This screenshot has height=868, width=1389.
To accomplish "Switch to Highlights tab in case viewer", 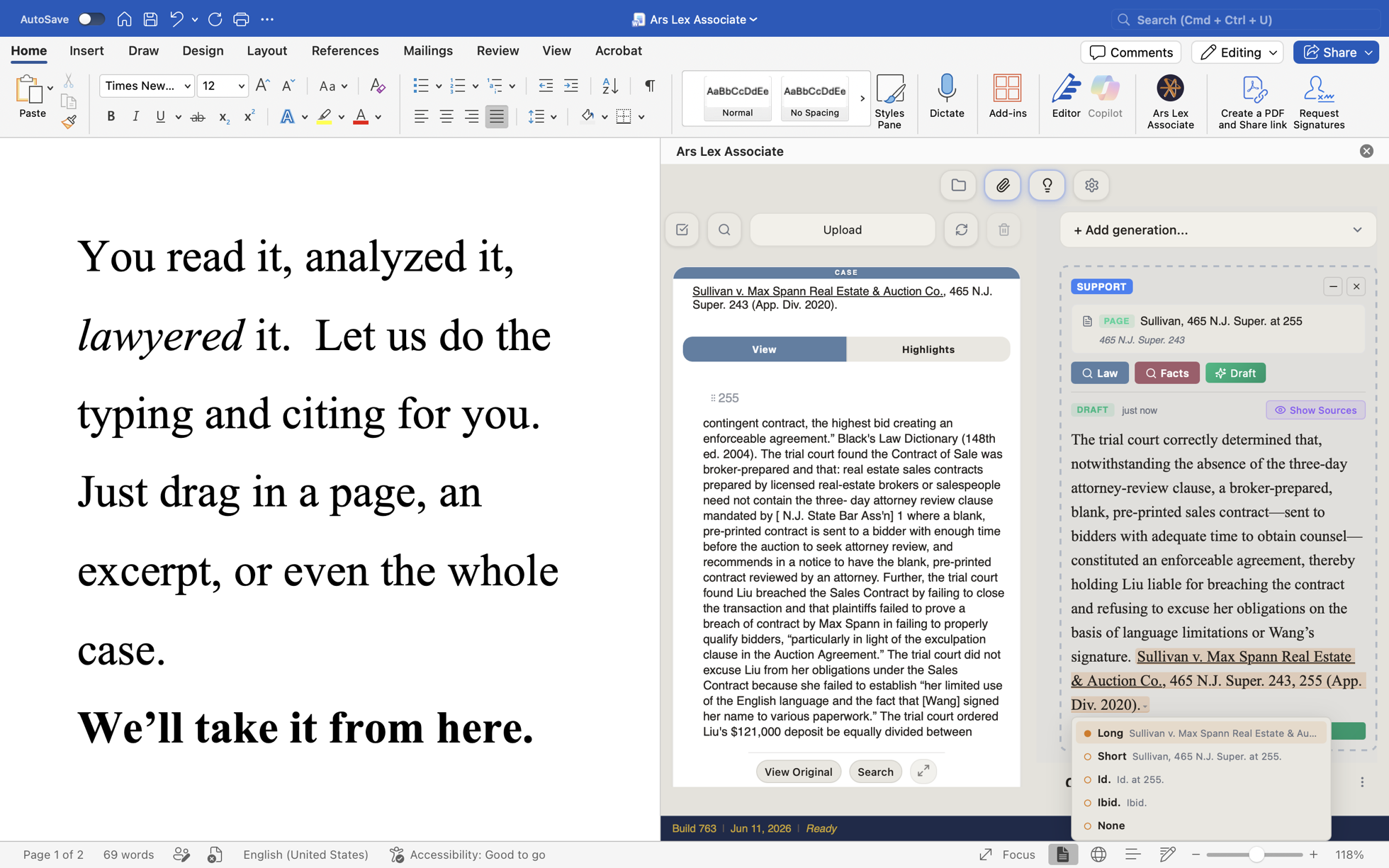I will [x=928, y=349].
